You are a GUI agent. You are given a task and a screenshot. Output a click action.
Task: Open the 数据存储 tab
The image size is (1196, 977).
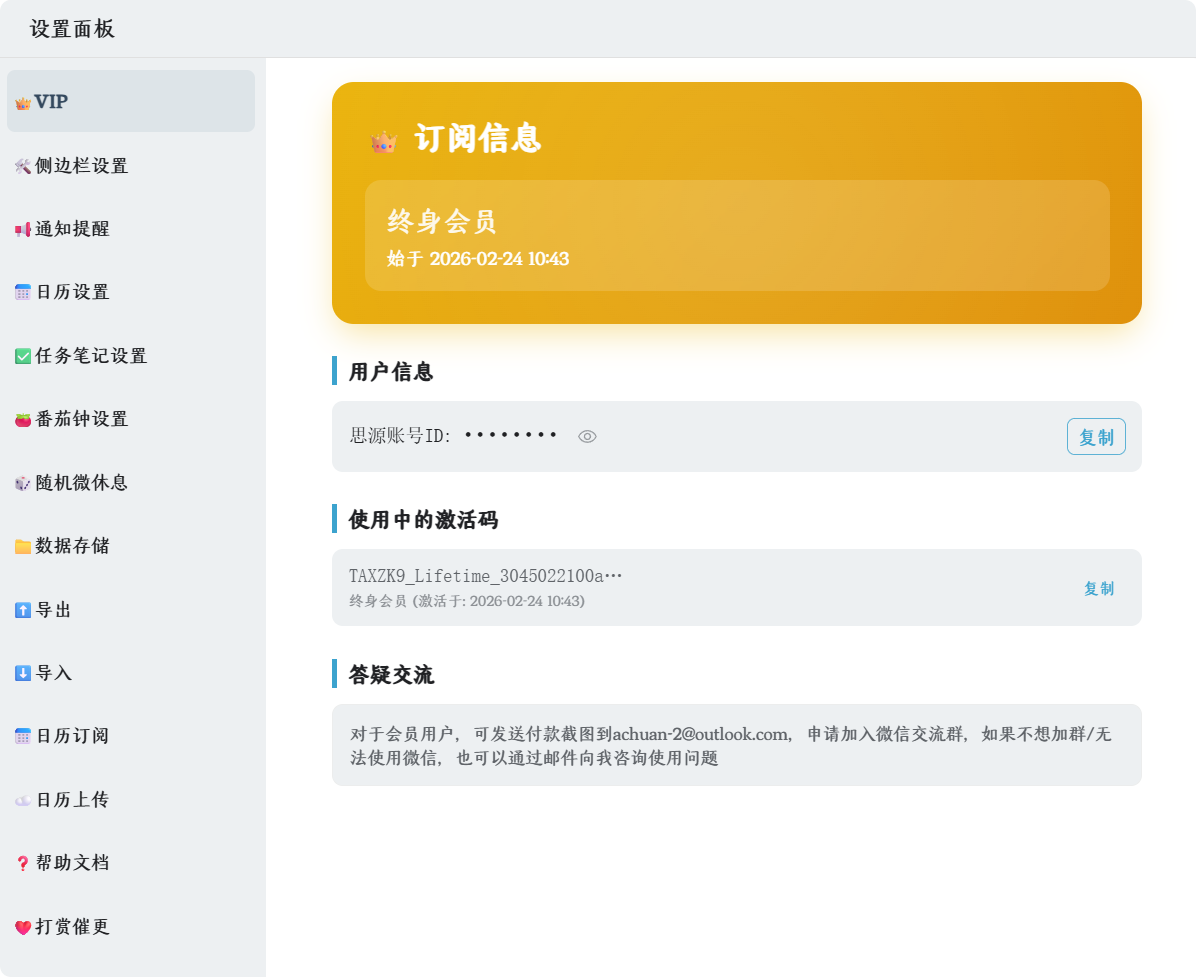coord(131,546)
